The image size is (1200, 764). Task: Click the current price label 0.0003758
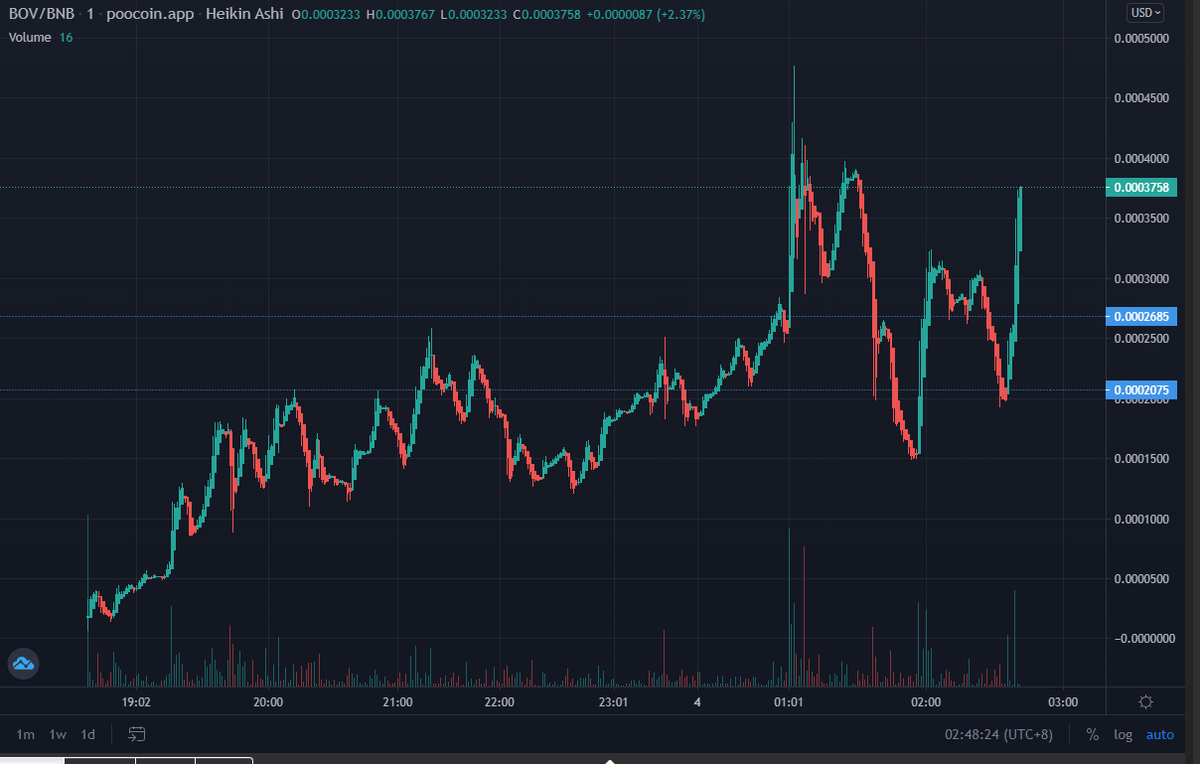(x=1142, y=187)
